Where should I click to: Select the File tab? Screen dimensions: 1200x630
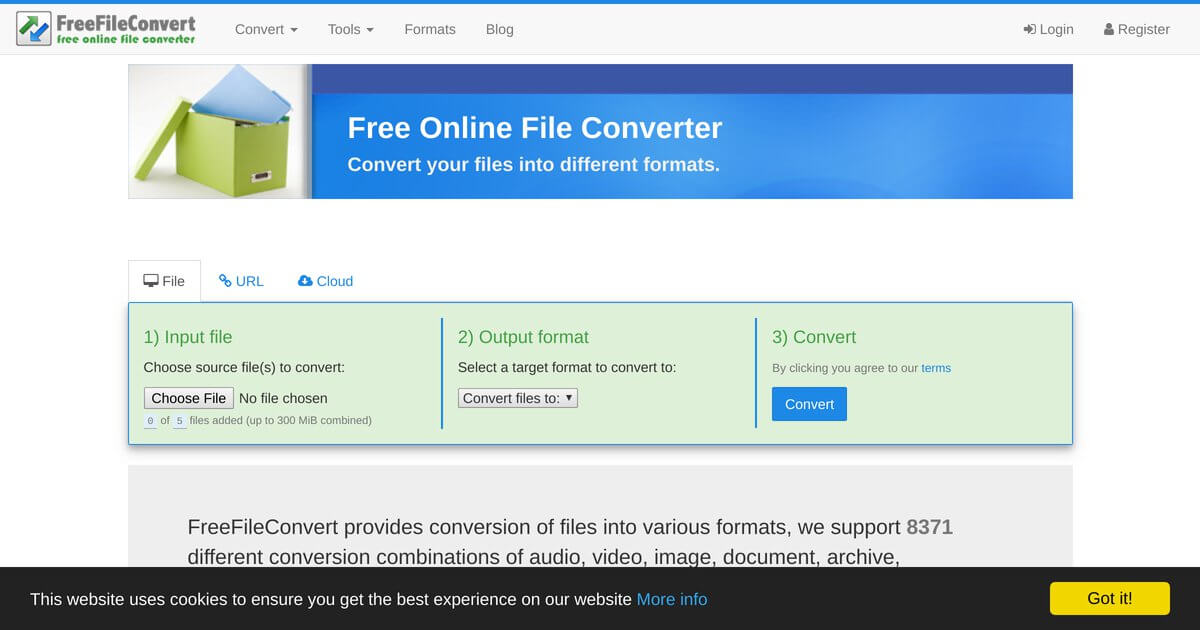click(165, 281)
